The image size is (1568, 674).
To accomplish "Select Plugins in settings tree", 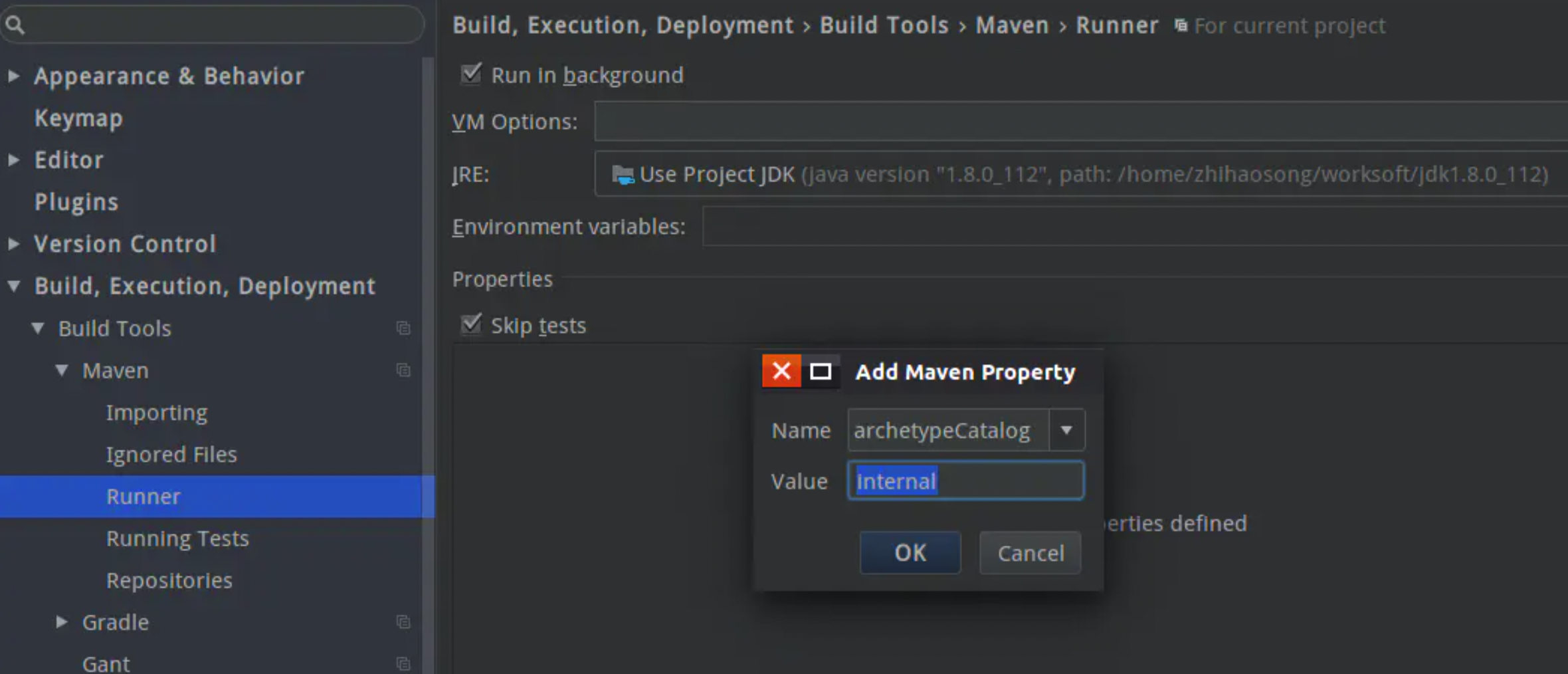I will 76,202.
